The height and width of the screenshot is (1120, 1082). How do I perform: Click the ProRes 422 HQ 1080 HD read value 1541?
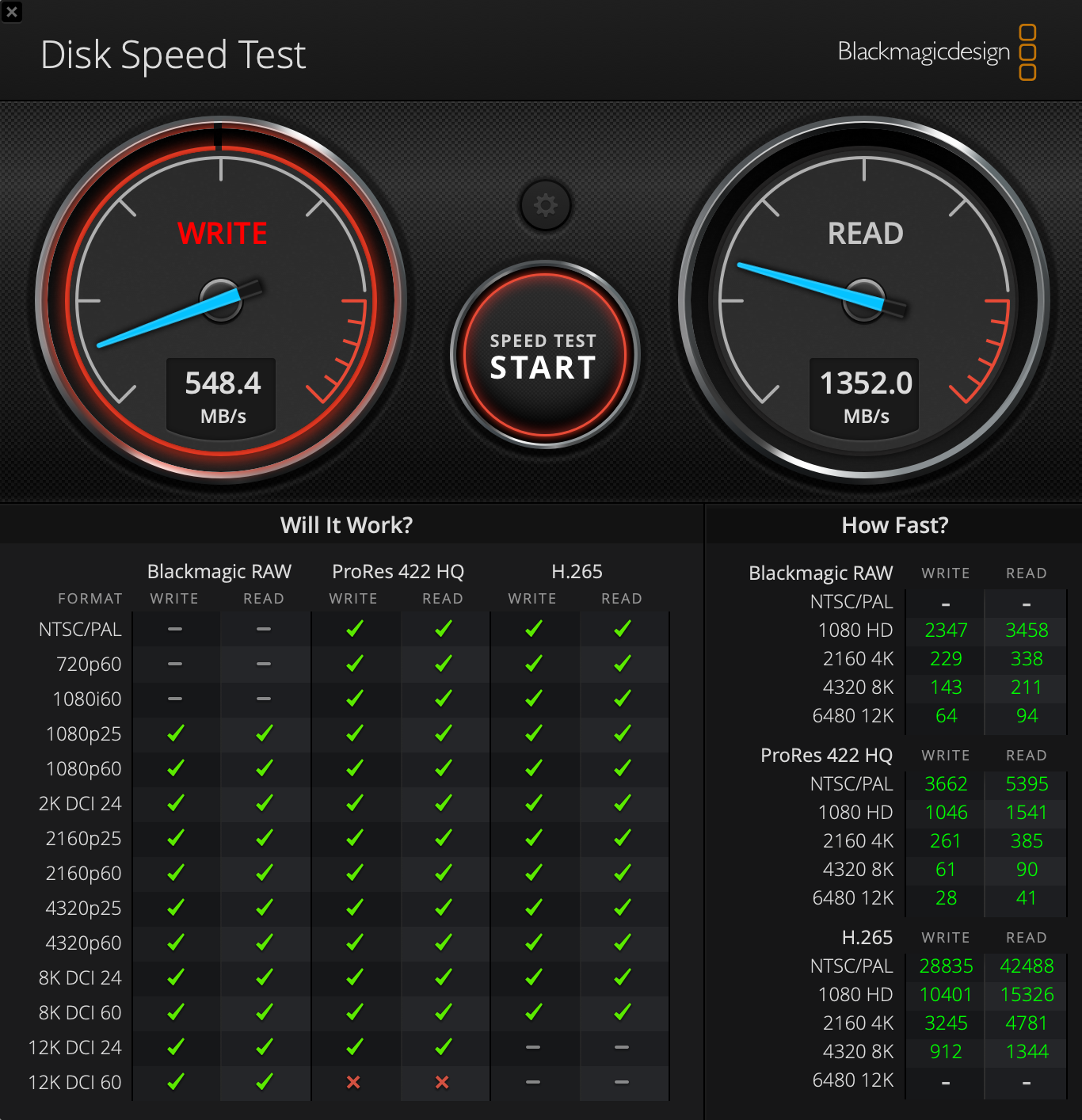click(x=1027, y=813)
